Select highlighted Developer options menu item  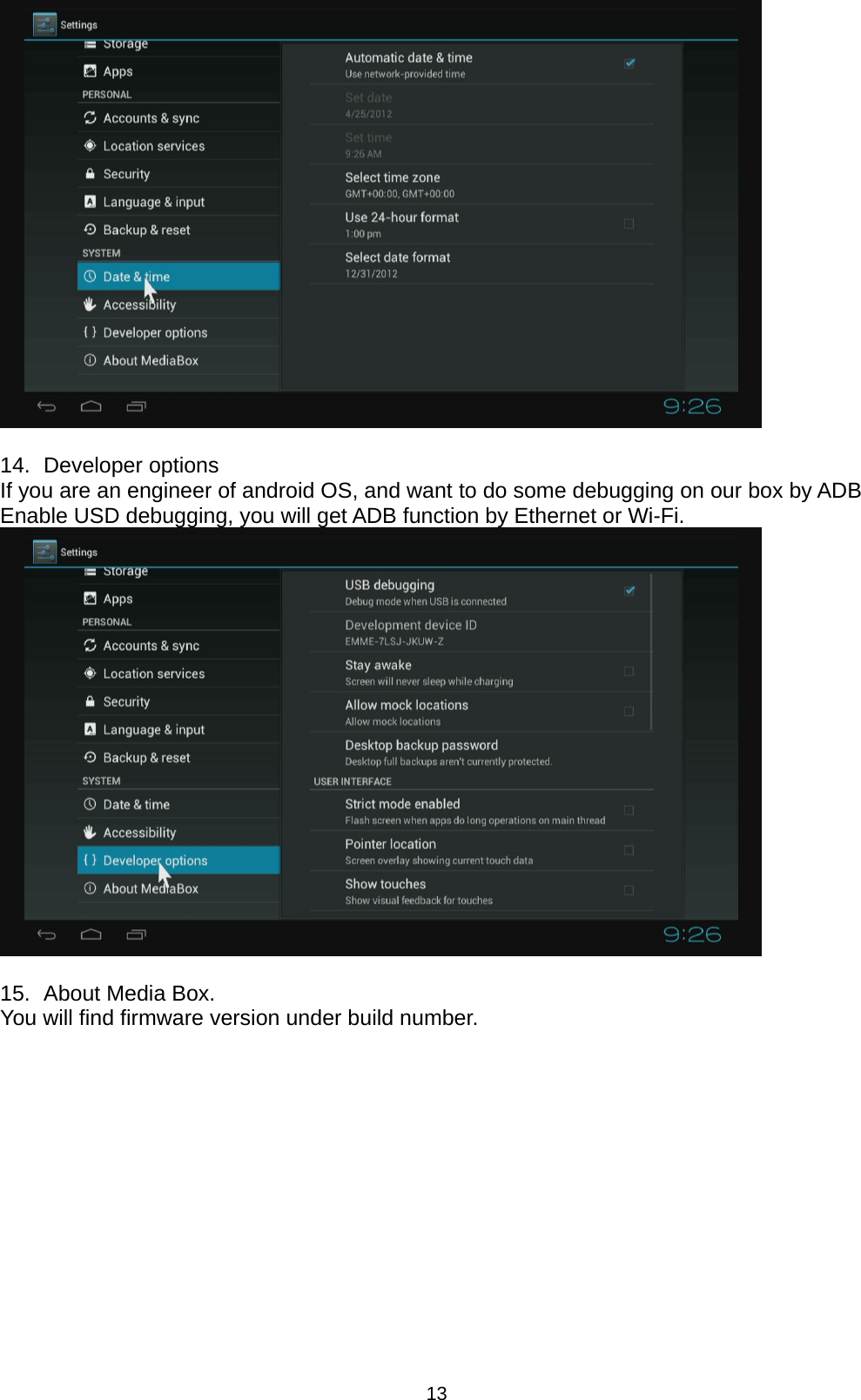[178, 860]
